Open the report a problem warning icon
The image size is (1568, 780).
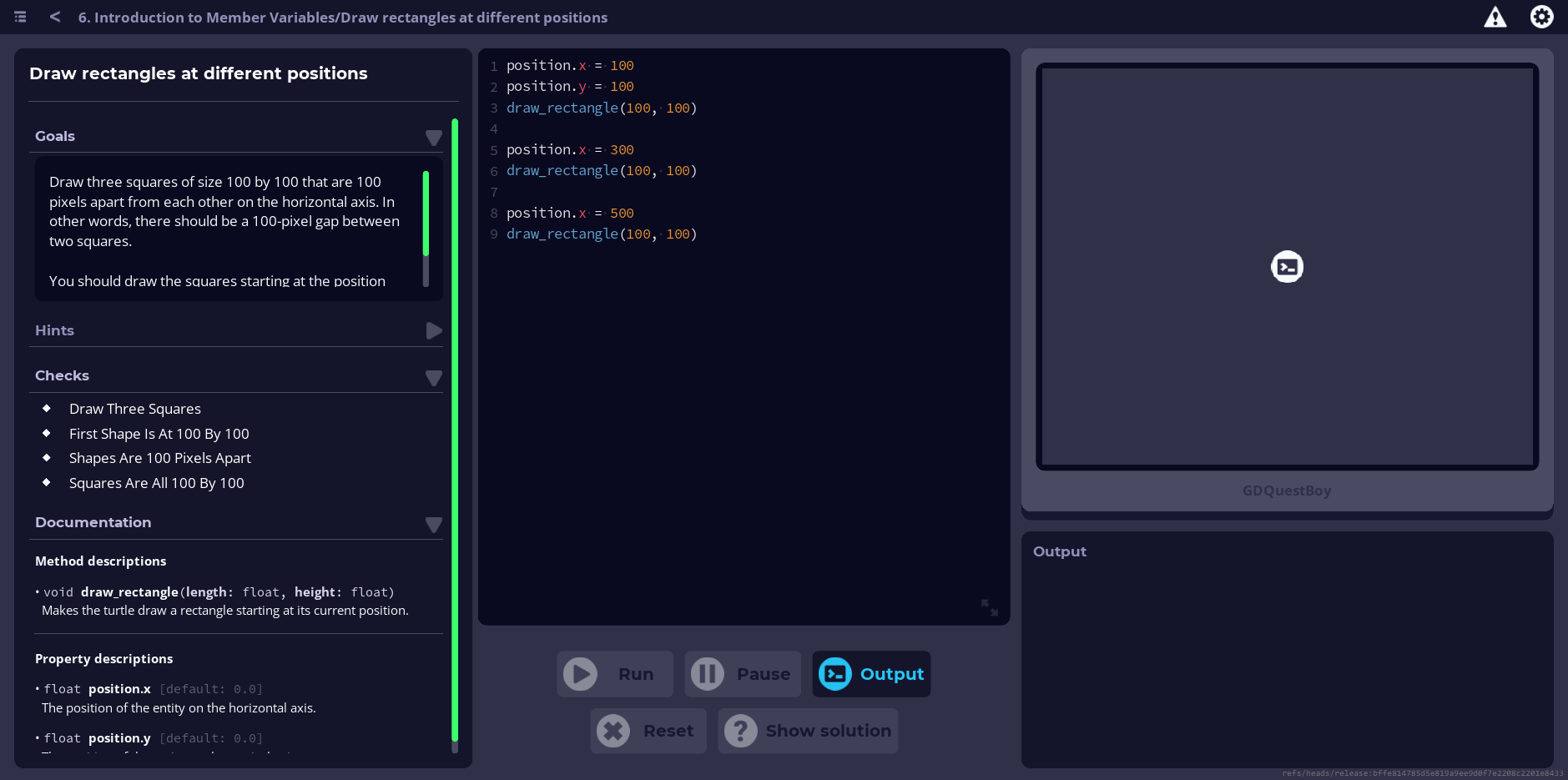1495,16
